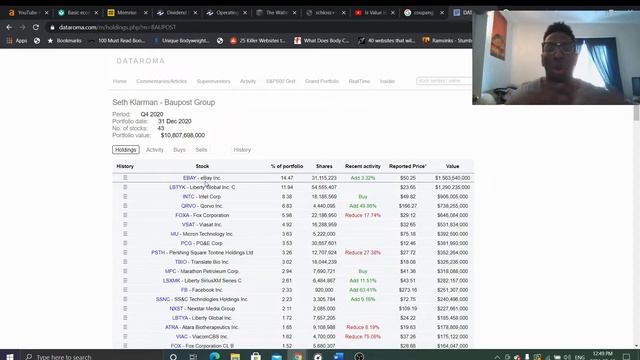Select the History view tab
Screen dimensions: 640x360
242,150
